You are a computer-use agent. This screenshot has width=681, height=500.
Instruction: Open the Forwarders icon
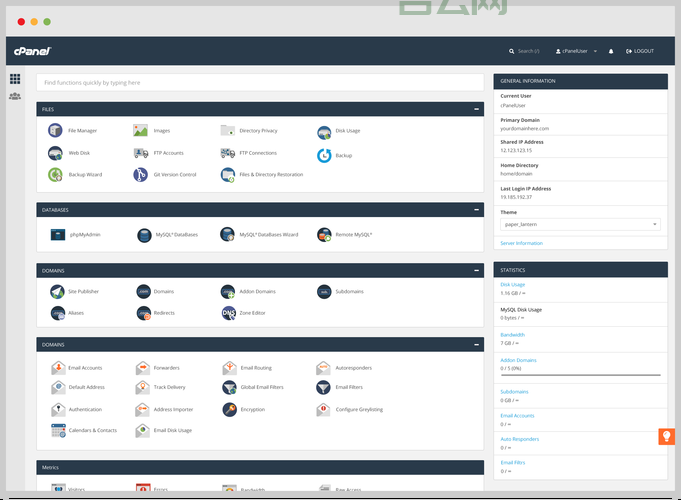click(142, 368)
